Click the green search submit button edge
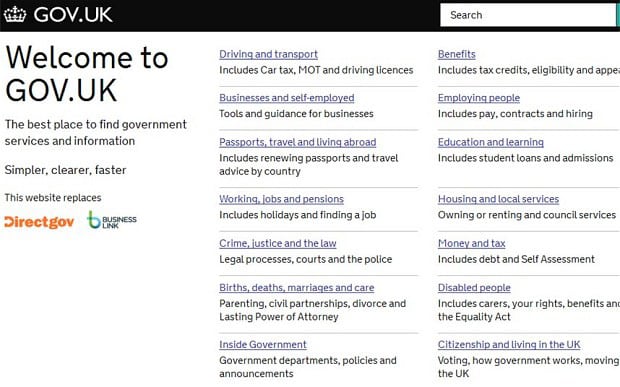Viewport: 620px width, 387px height. tap(618, 15)
